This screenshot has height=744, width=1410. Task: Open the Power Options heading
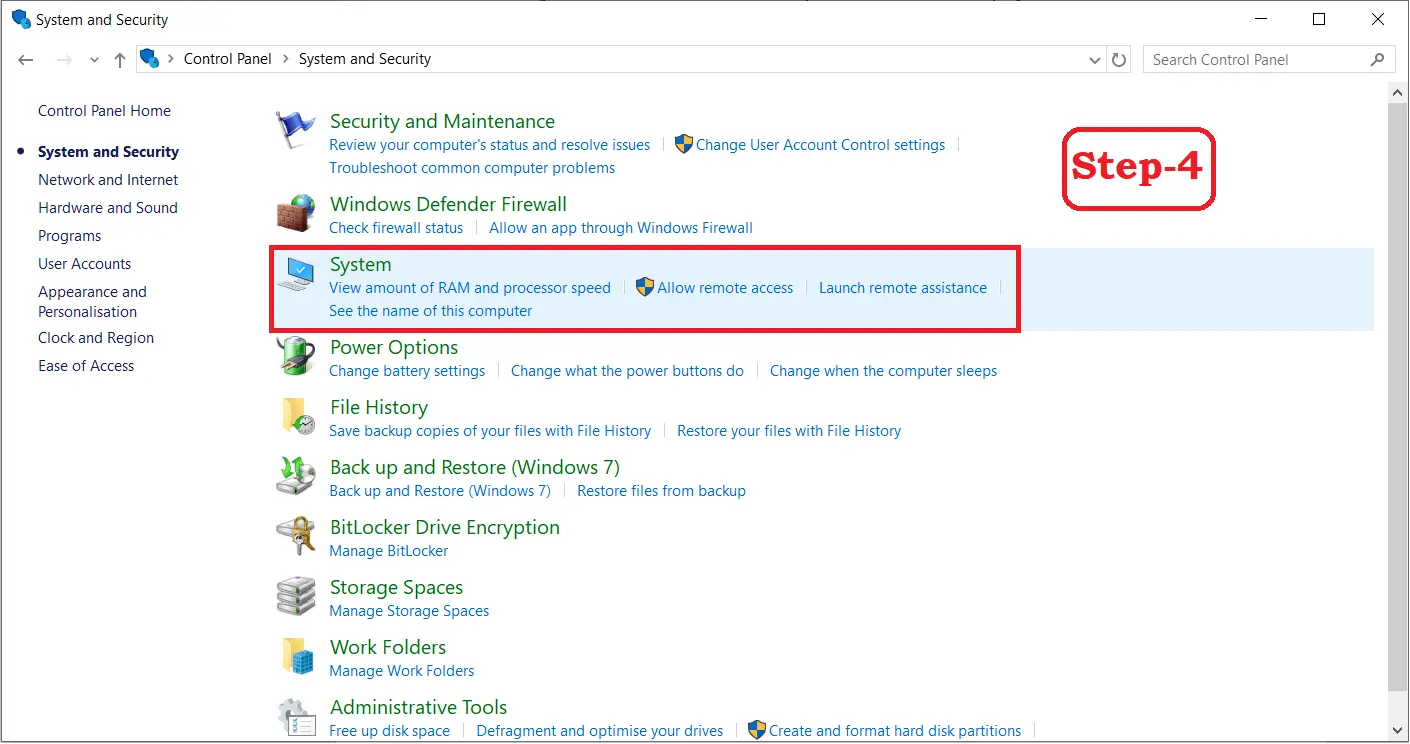pos(394,348)
